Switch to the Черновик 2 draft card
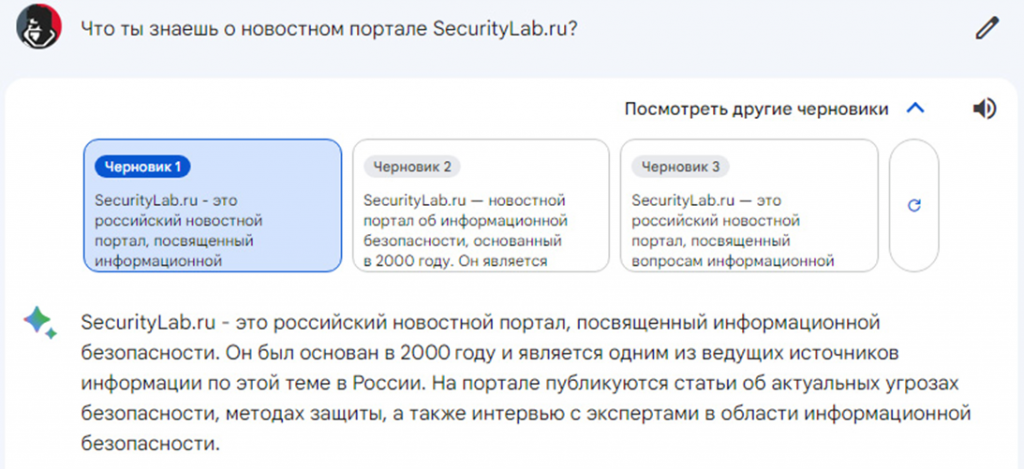Image resolution: width=1024 pixels, height=469 pixels. coord(480,205)
